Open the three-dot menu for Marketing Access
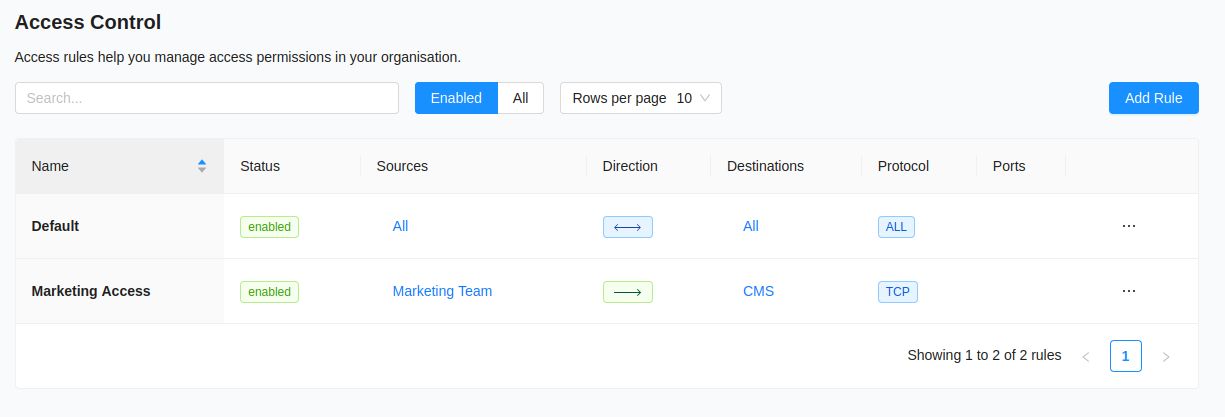1225x417 pixels. tap(1129, 291)
